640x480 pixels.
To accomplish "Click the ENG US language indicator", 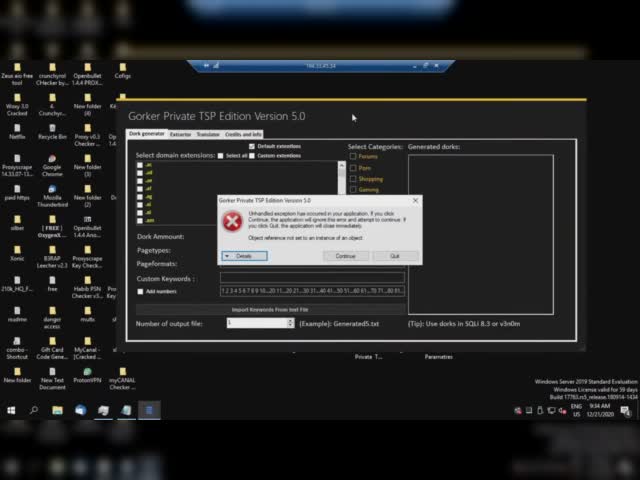I will [576, 410].
